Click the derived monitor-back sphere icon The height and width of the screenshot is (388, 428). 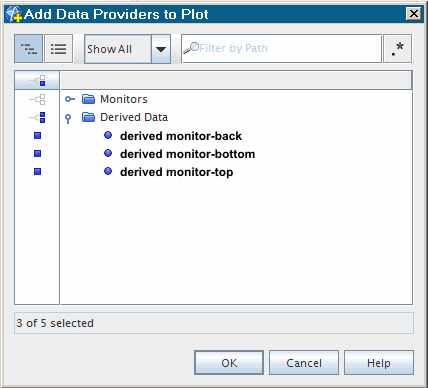[x=108, y=135]
